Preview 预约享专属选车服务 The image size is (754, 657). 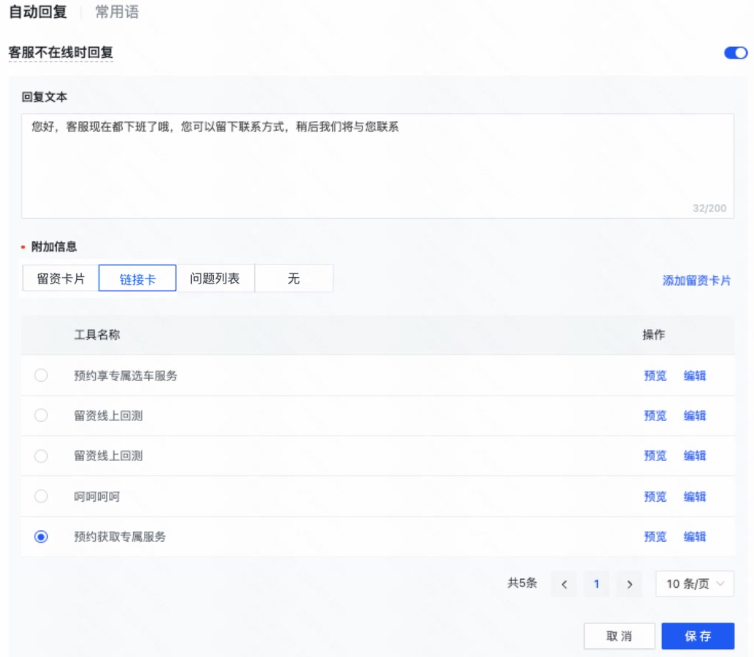pos(655,376)
